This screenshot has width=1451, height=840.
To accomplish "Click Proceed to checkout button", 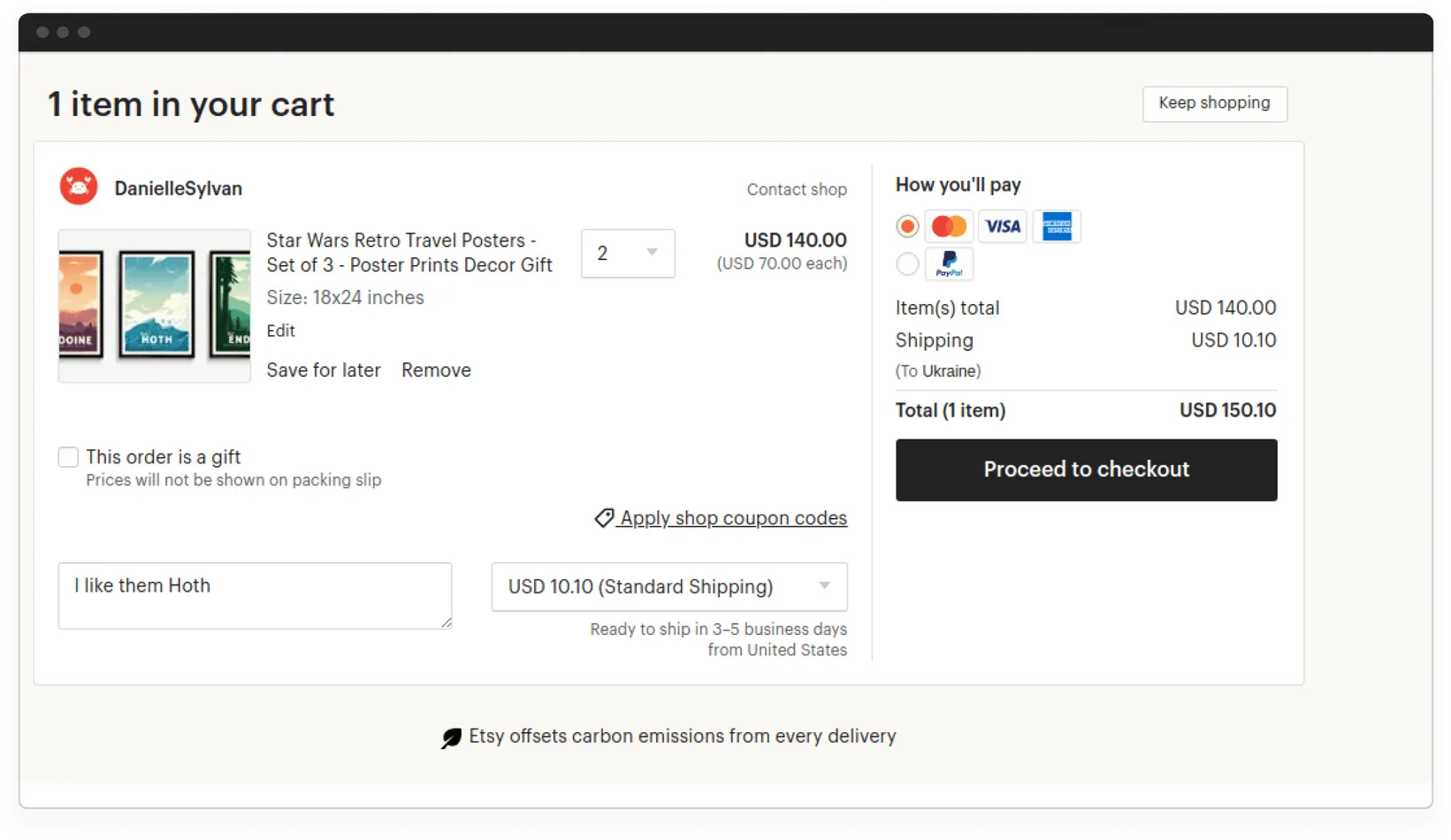I will pos(1087,470).
